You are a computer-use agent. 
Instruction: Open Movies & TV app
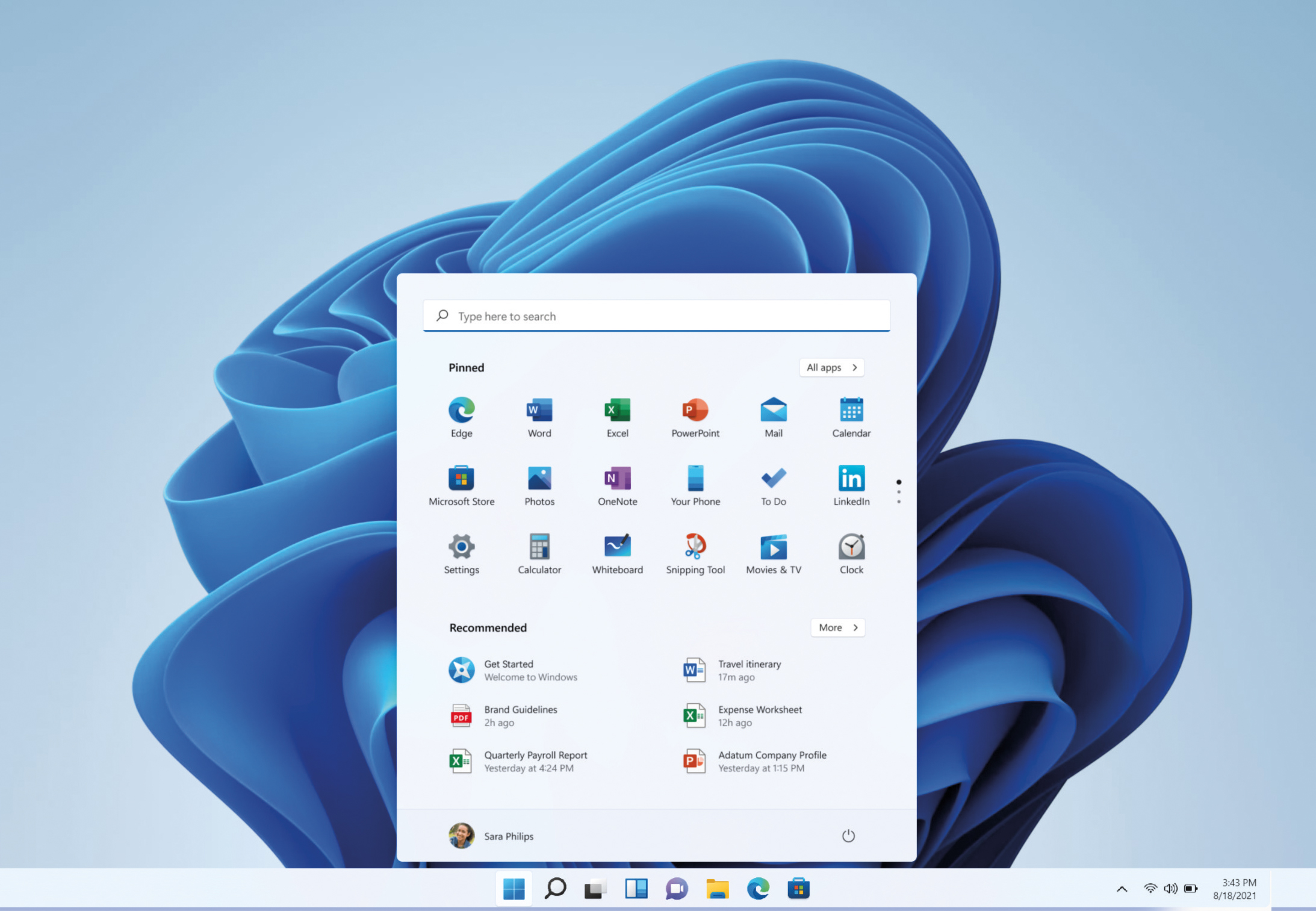click(x=773, y=553)
